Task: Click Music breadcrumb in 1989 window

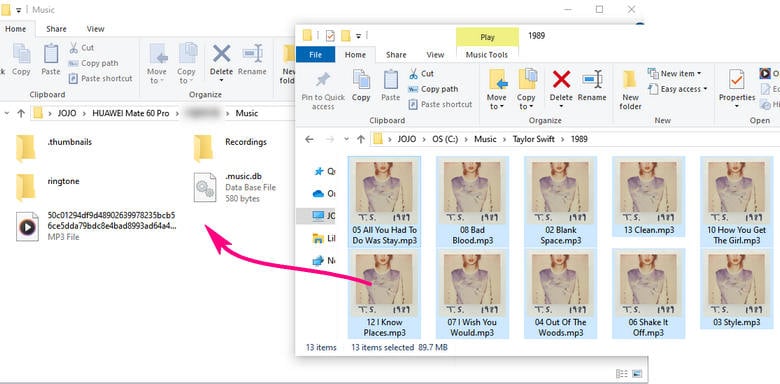Action: pos(485,139)
